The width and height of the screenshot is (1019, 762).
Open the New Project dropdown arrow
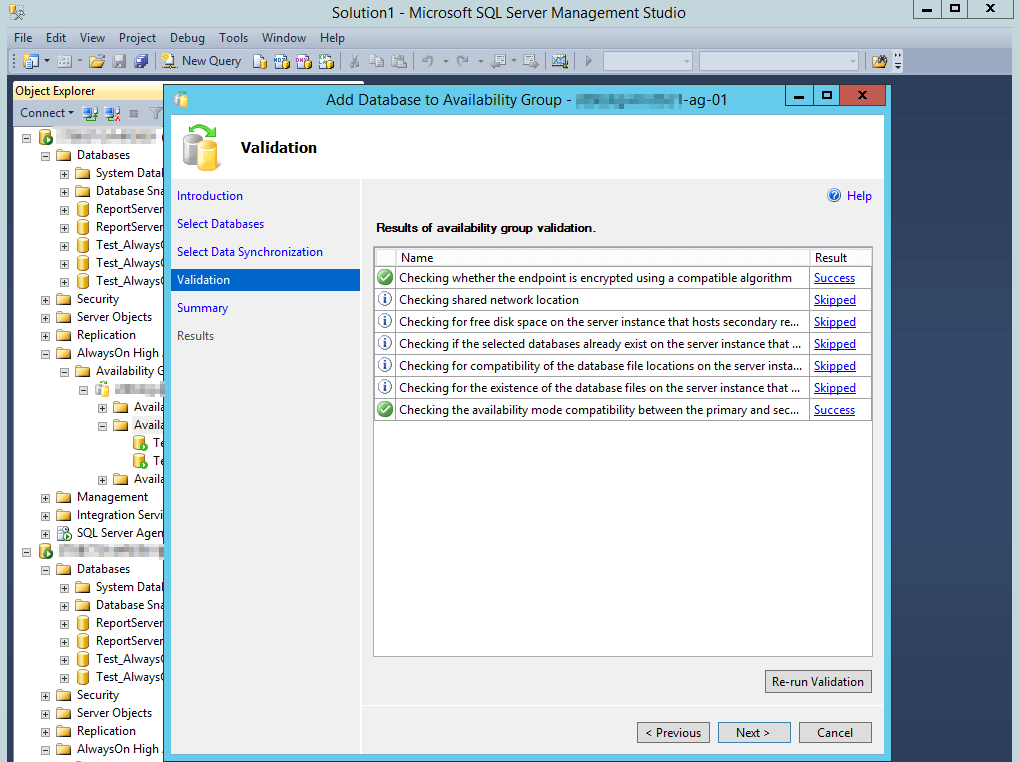[47, 61]
